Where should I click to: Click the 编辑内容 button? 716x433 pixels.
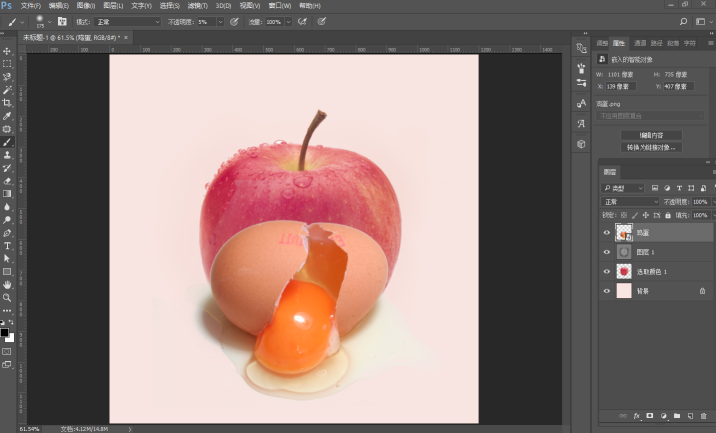pos(651,135)
